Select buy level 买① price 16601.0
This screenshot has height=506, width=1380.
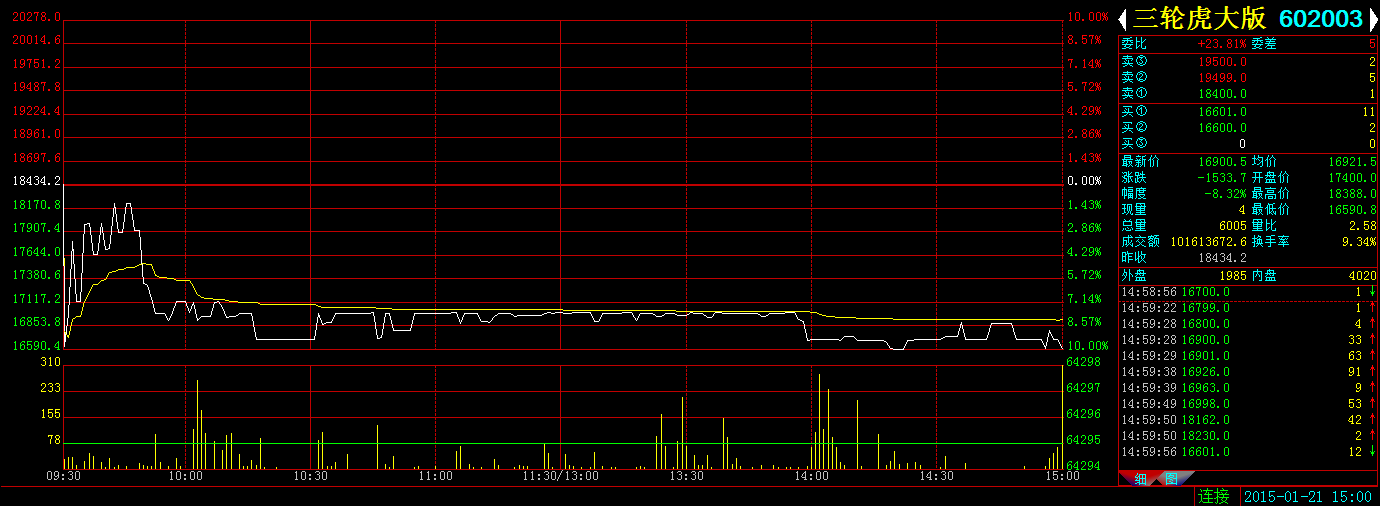[x=1222, y=112]
